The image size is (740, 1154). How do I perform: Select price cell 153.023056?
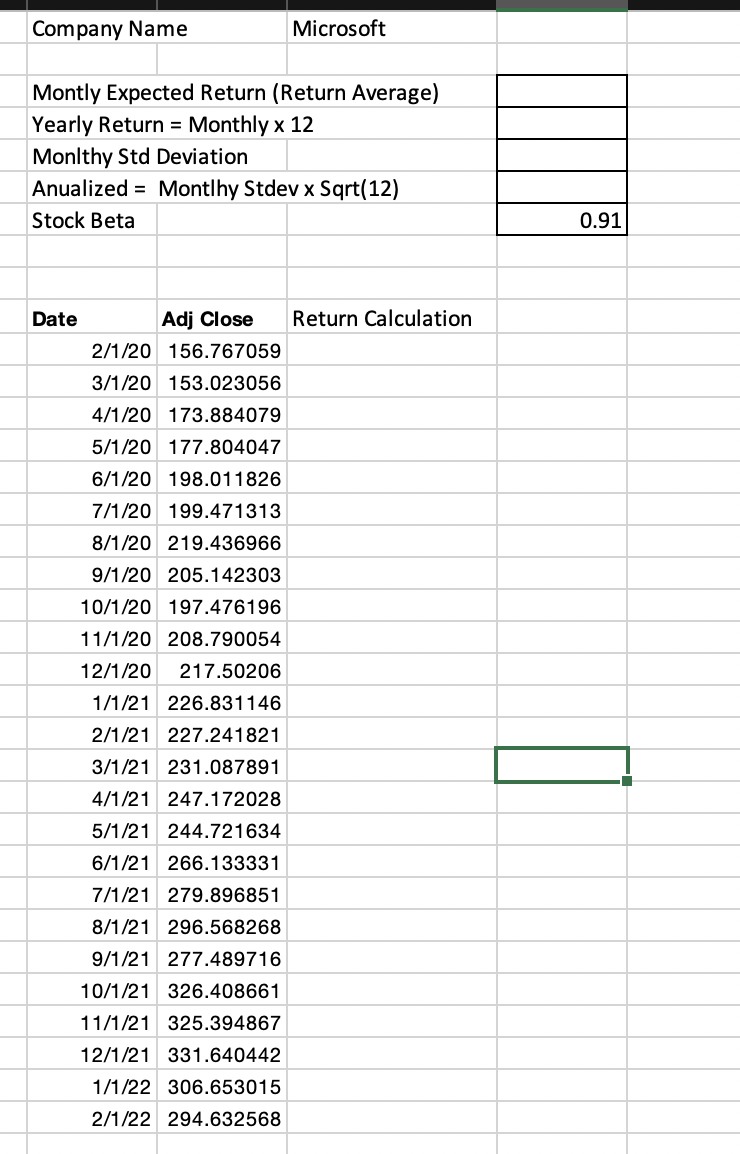tap(222, 383)
